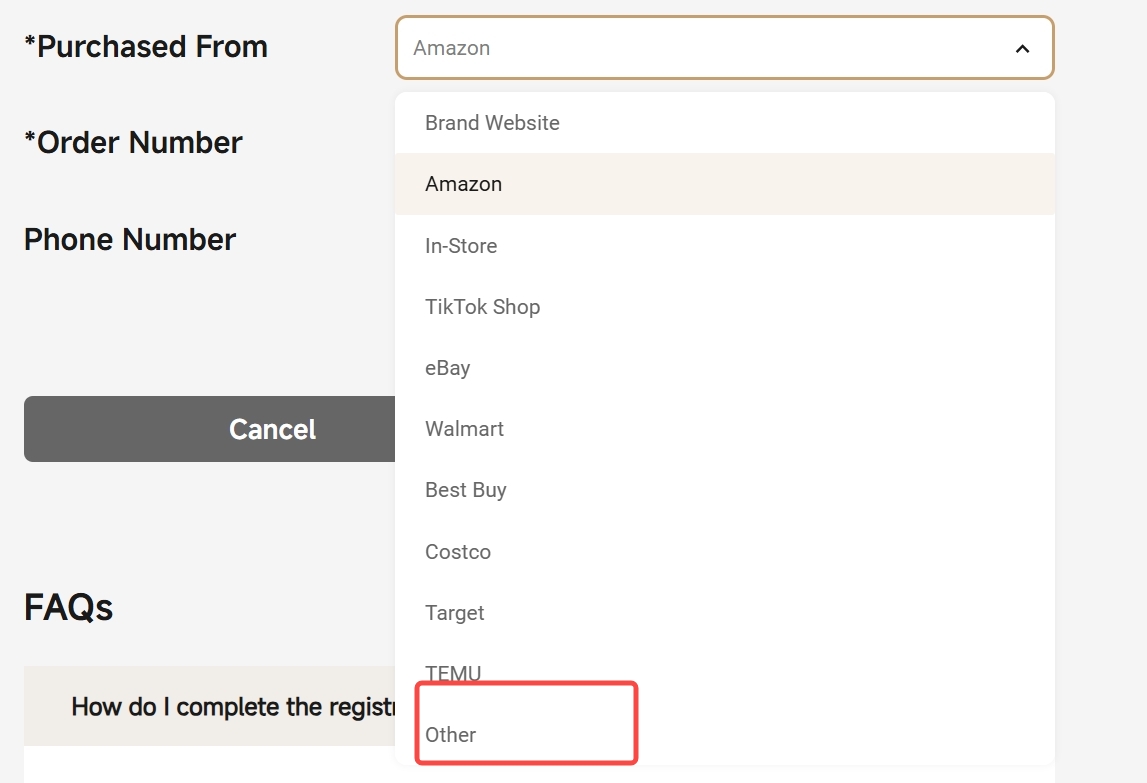
Task: Pick Target as the retailer
Action: pyautogui.click(x=724, y=612)
